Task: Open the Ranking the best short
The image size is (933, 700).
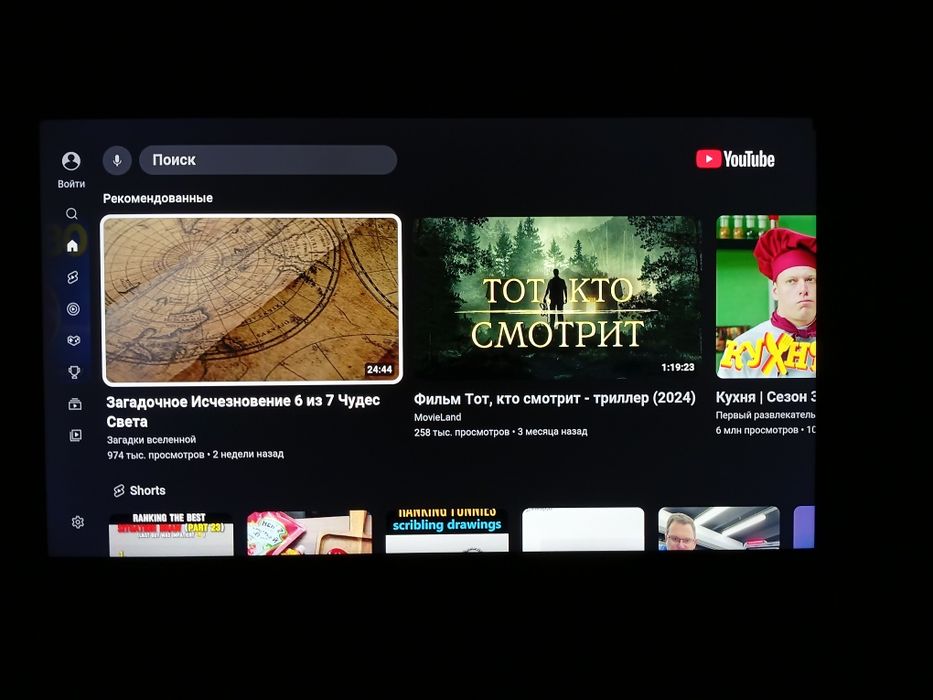Action: click(x=171, y=534)
